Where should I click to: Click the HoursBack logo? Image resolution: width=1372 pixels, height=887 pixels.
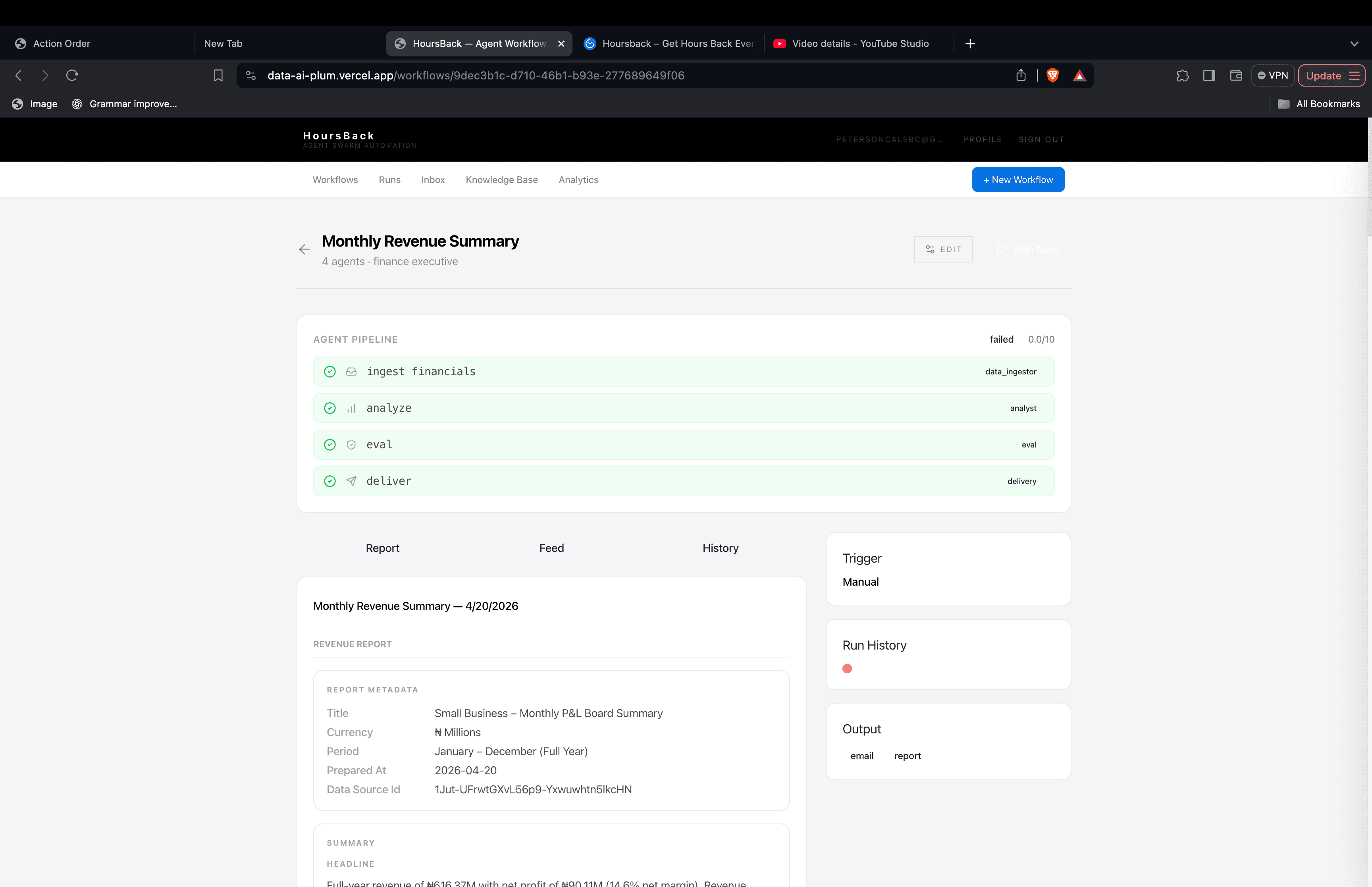click(359, 139)
